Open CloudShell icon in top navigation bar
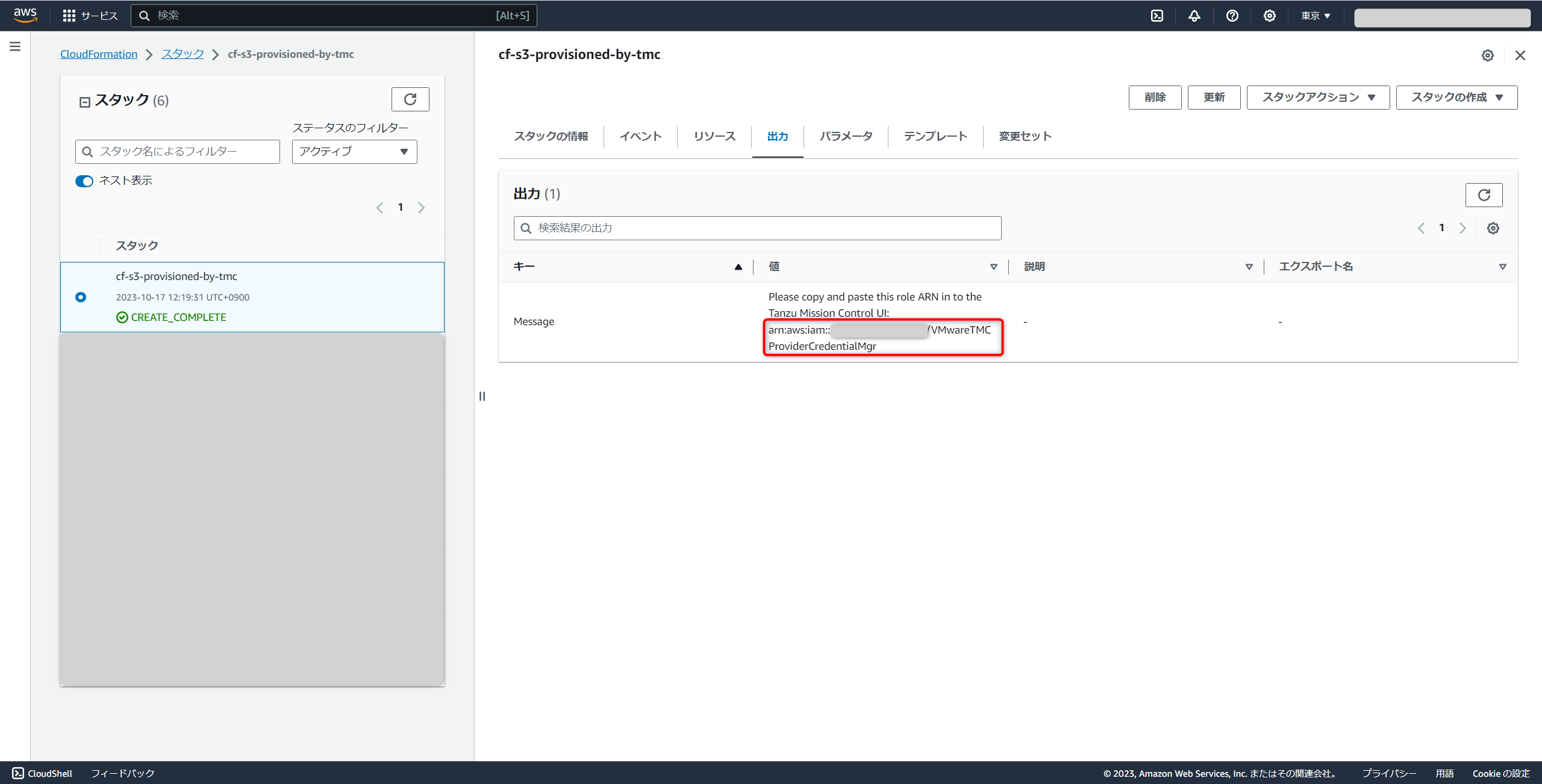Screen dimensions: 1542x784 [x=1156, y=16]
